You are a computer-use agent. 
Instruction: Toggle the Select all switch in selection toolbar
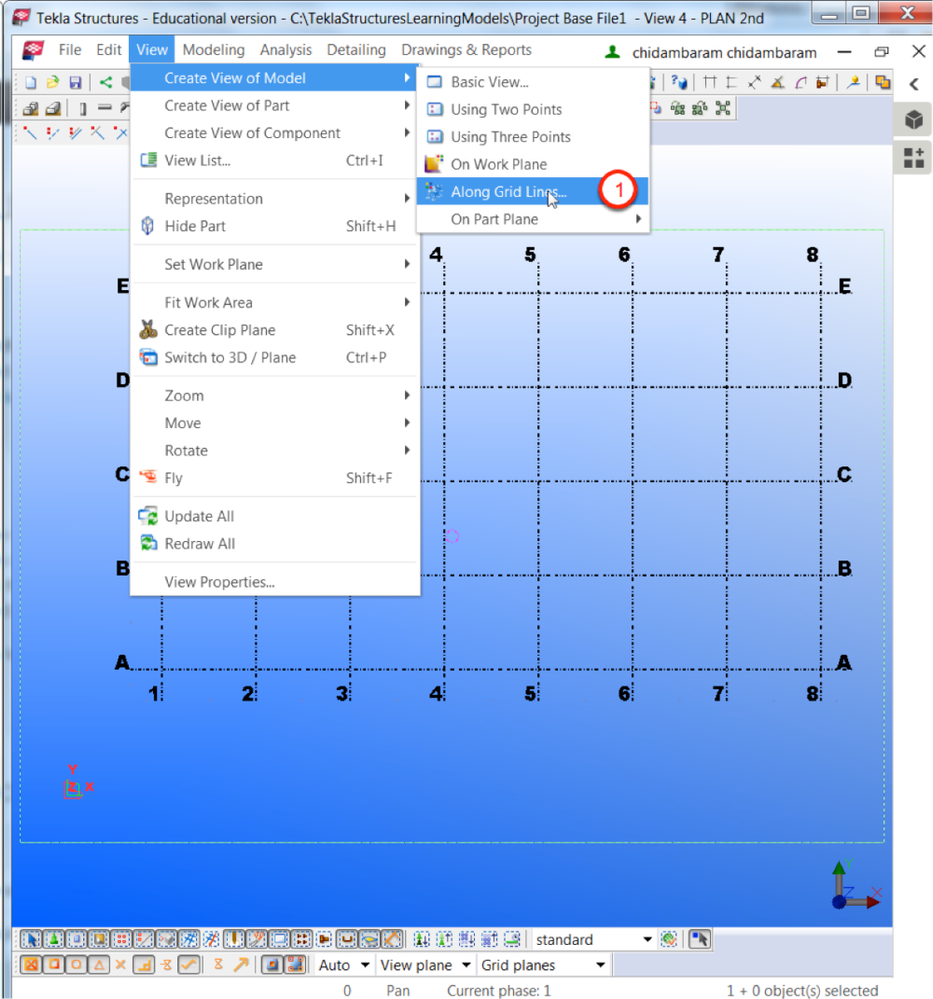[31, 939]
